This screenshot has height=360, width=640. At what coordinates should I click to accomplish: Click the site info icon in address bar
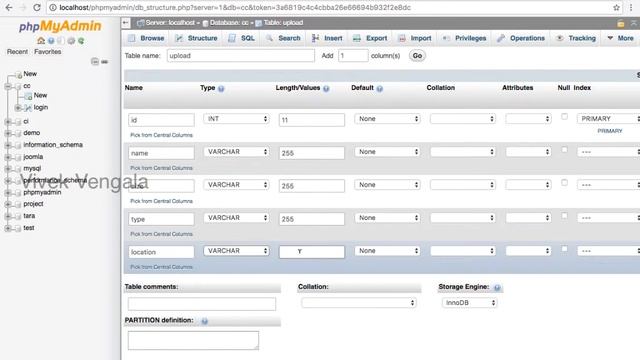coord(53,7)
